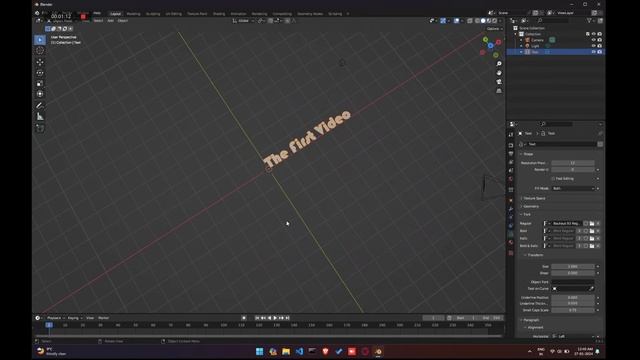
Task: Switch to the Layout workspace tab
Action: coord(115,13)
